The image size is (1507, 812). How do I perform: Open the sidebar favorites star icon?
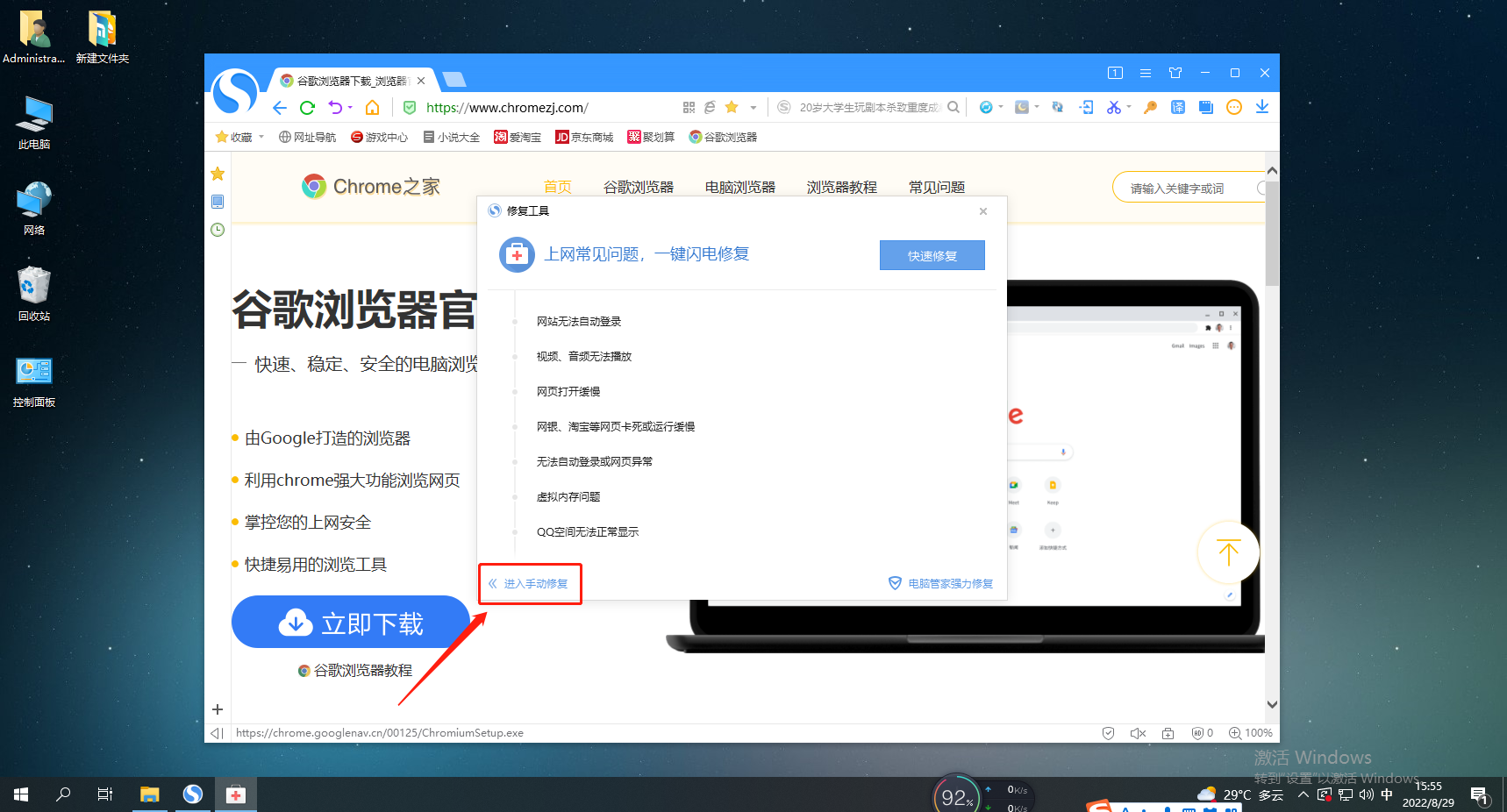[x=218, y=174]
